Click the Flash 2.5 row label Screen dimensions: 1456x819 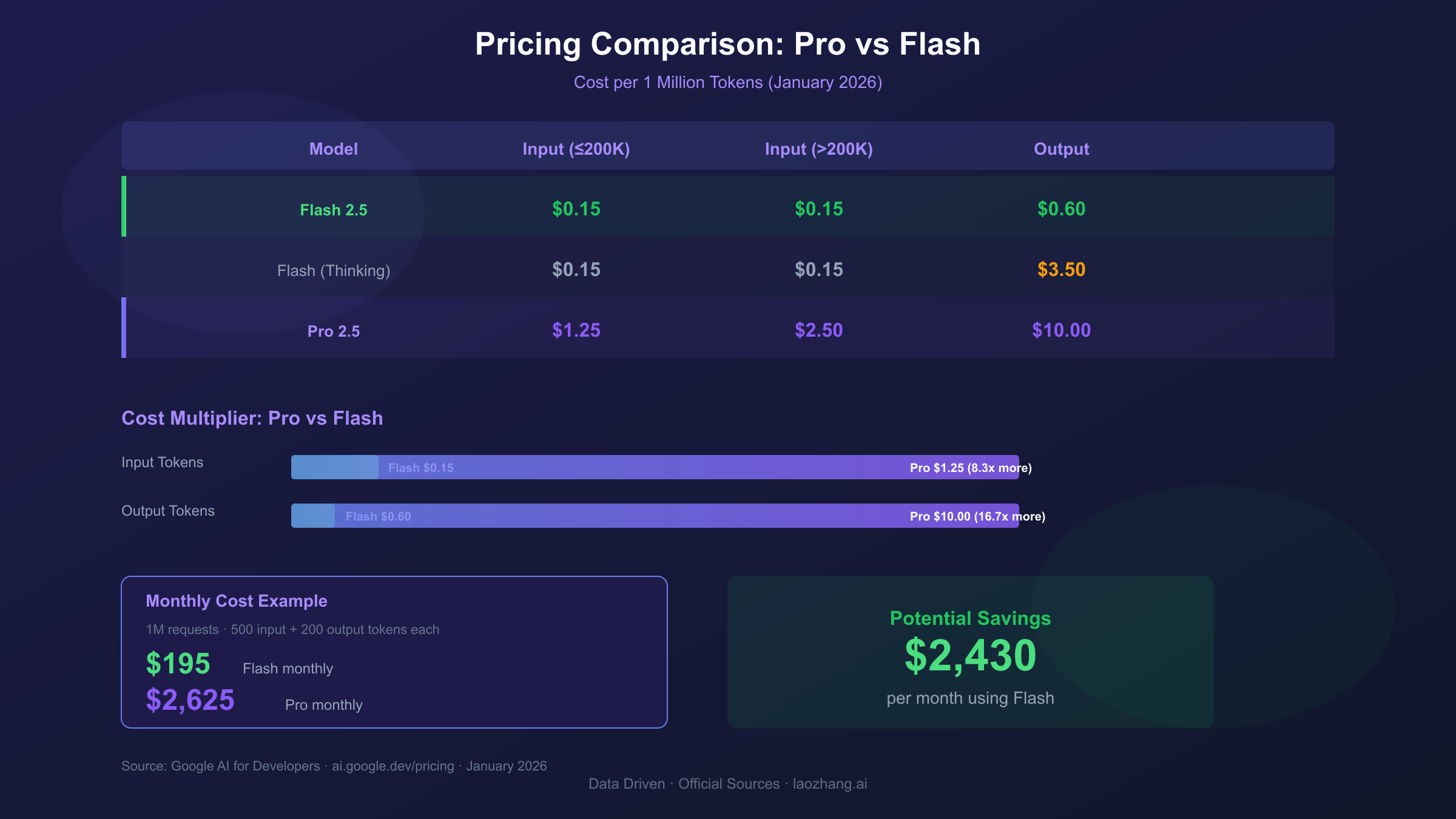pos(333,210)
